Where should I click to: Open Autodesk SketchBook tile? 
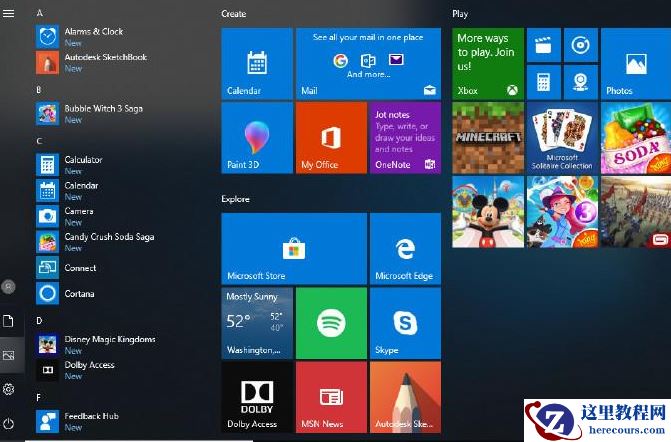click(405, 397)
